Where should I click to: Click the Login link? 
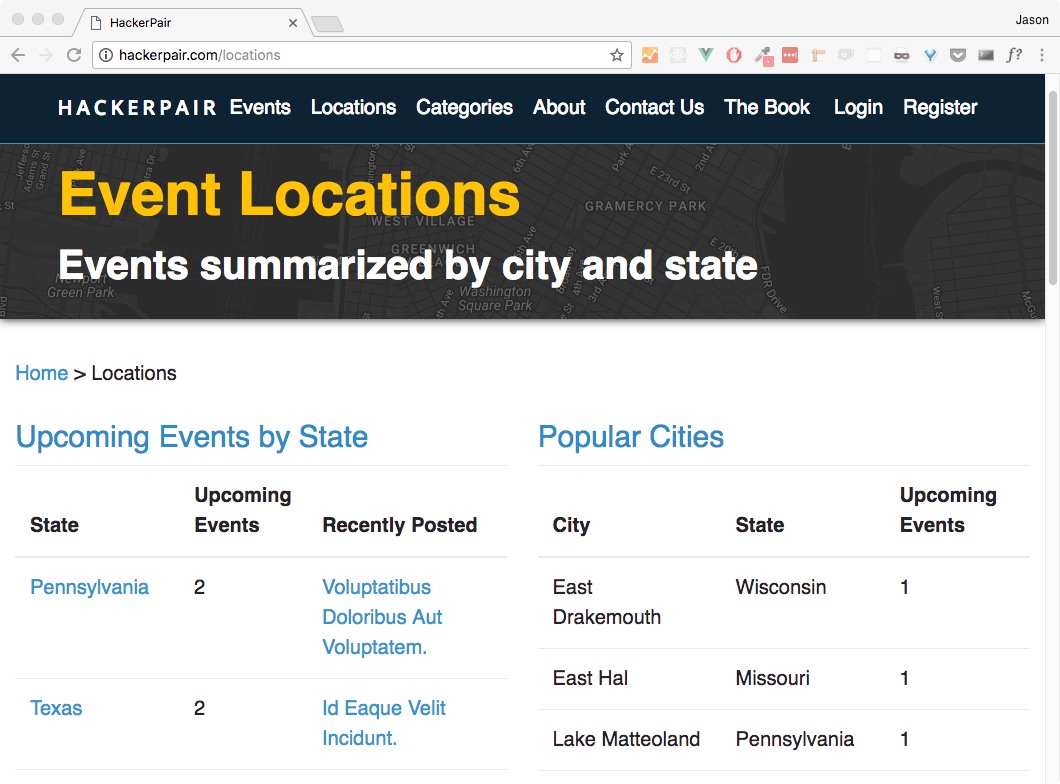(x=859, y=107)
